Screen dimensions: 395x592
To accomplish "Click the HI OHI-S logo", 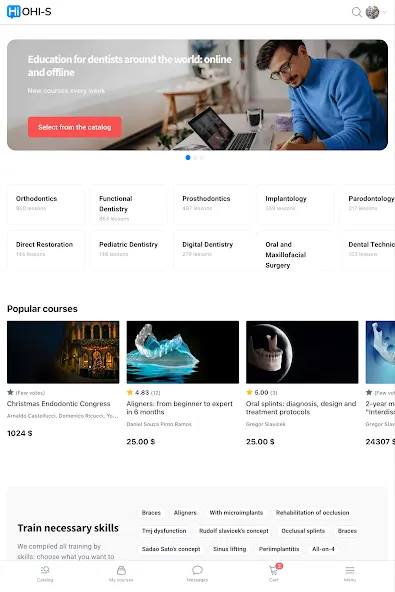I will [29, 12].
